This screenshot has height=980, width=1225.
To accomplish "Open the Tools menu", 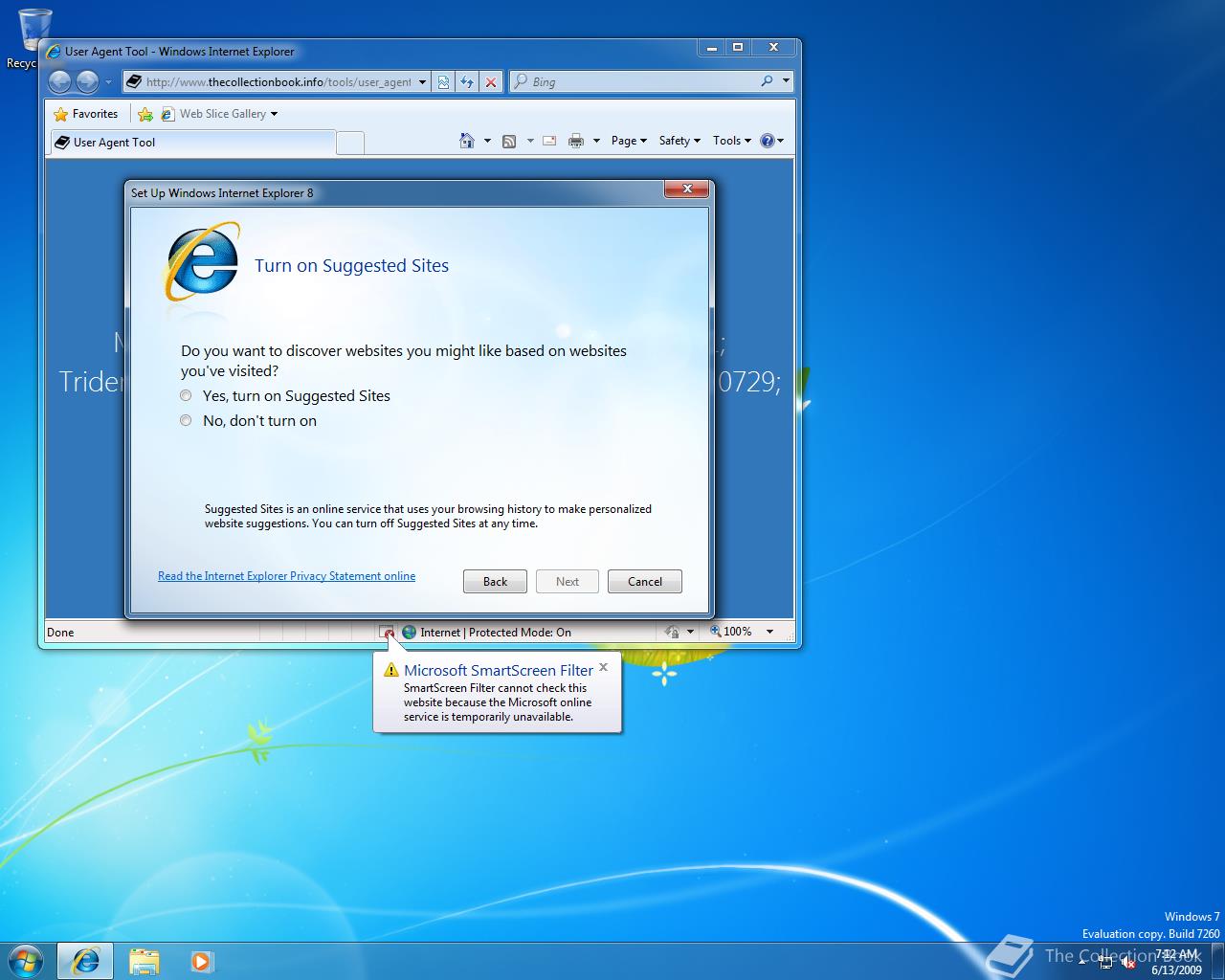I will tap(732, 141).
